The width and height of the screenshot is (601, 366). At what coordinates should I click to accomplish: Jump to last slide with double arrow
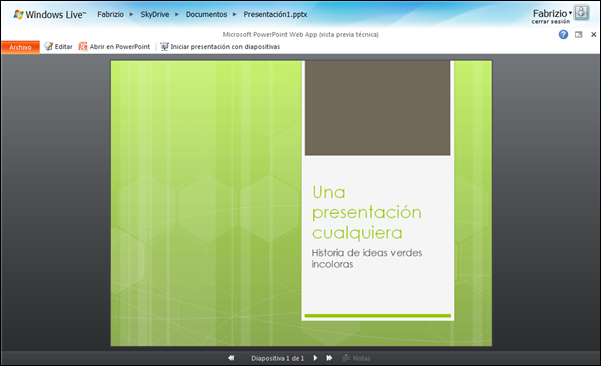coord(329,358)
